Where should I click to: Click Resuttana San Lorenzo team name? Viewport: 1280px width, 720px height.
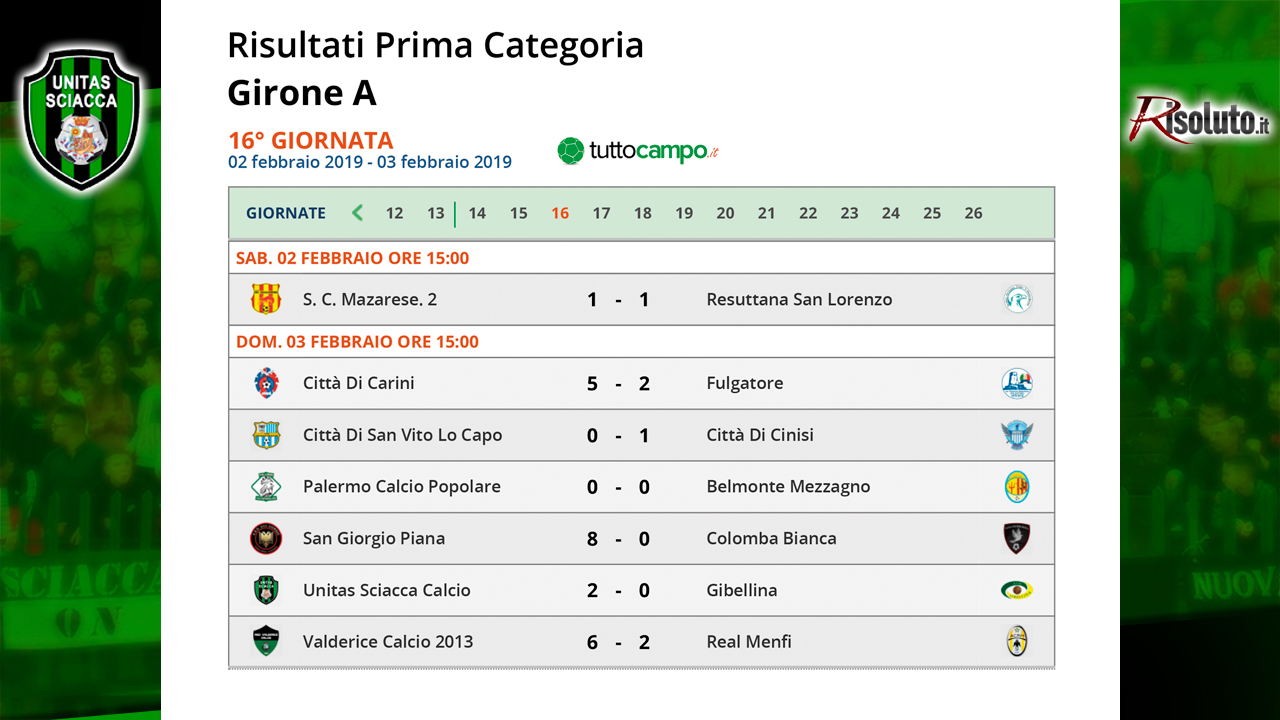[x=799, y=299]
